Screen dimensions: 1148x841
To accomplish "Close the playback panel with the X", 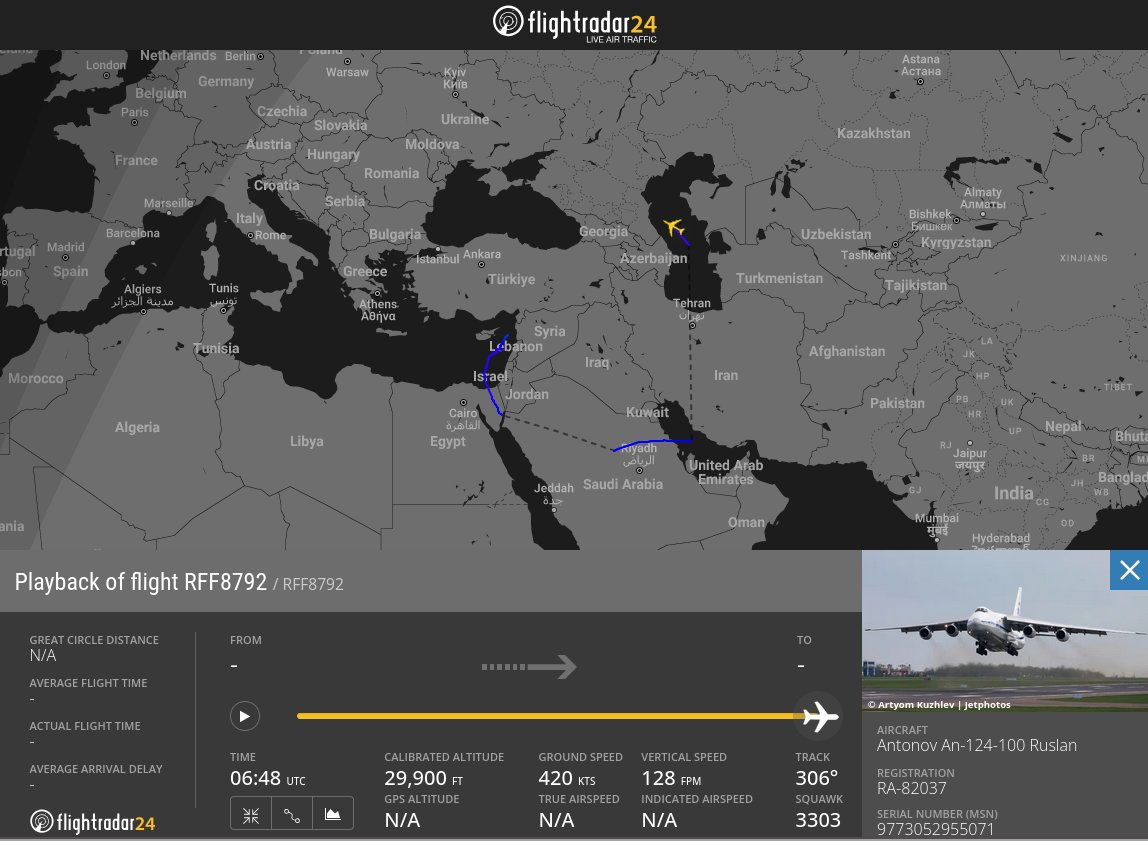I will pos(1129,570).
